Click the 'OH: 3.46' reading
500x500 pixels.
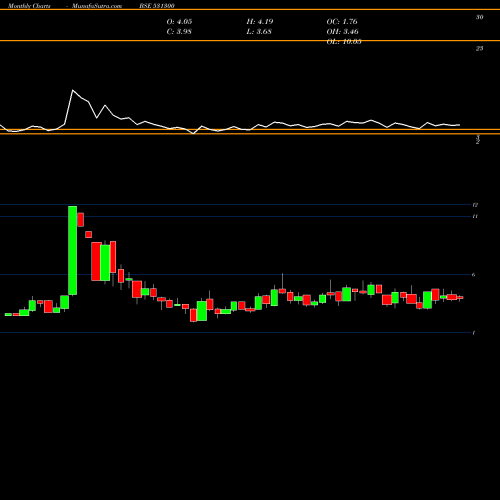pos(342,32)
